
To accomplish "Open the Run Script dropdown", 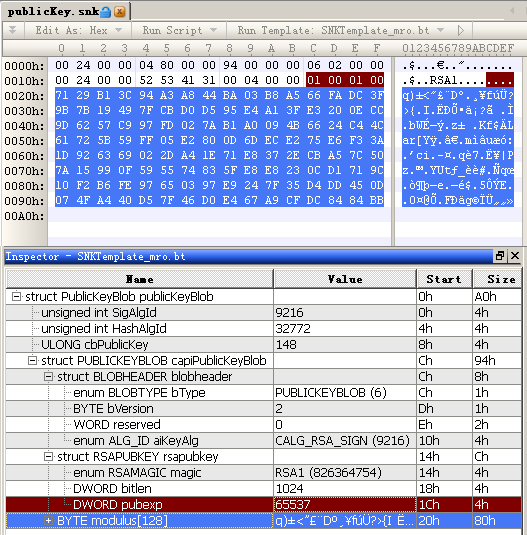I will [179, 30].
